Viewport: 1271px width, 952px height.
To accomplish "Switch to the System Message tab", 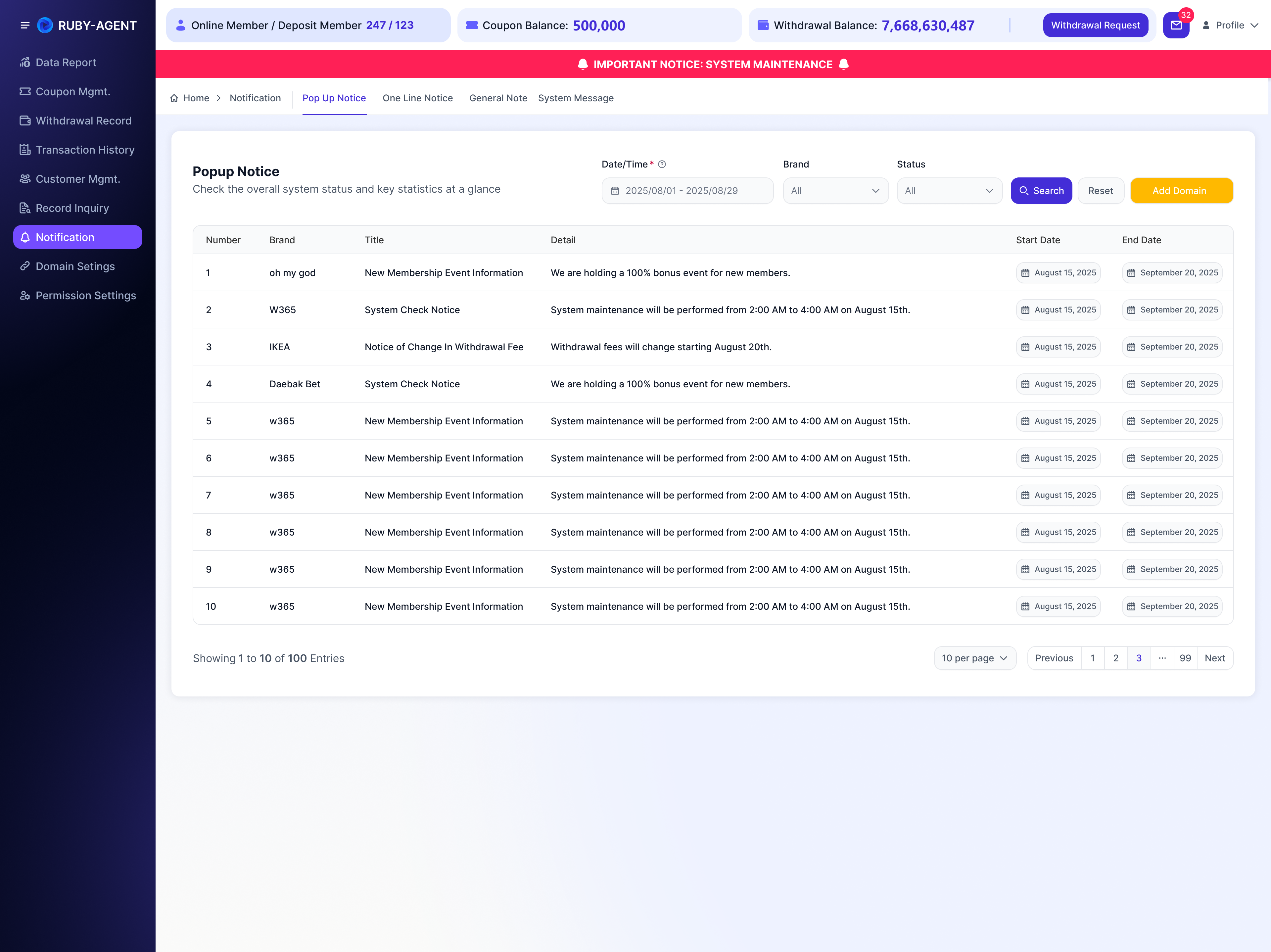I will (576, 98).
